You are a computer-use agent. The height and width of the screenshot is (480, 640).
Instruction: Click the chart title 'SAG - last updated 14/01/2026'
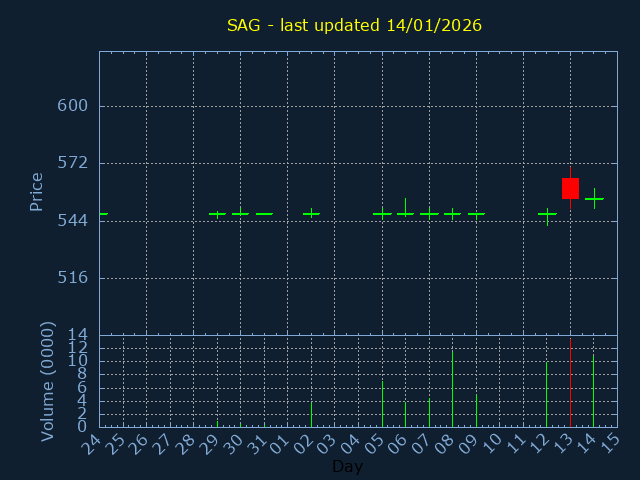[354, 25]
